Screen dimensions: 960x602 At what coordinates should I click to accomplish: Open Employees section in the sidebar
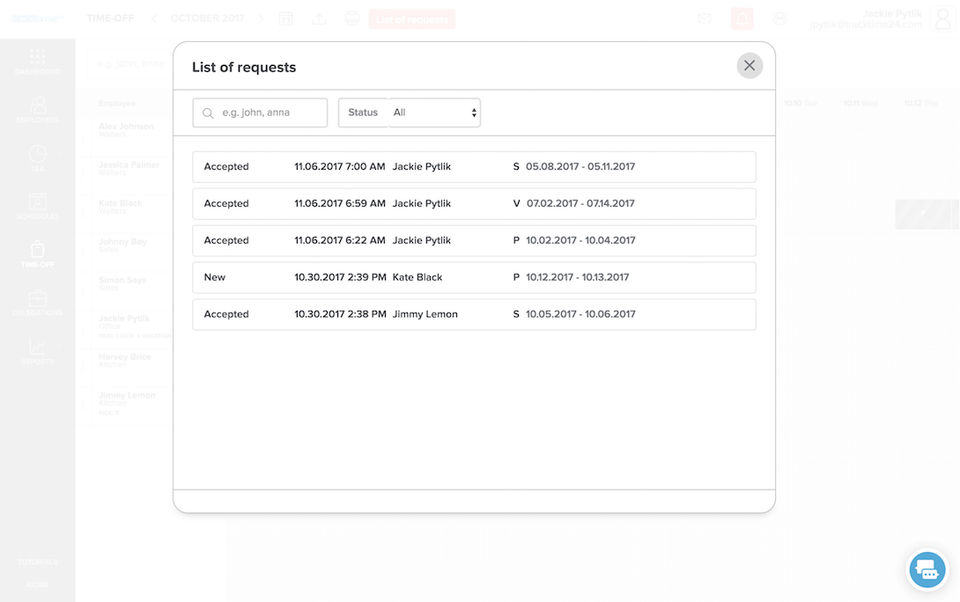[37, 110]
